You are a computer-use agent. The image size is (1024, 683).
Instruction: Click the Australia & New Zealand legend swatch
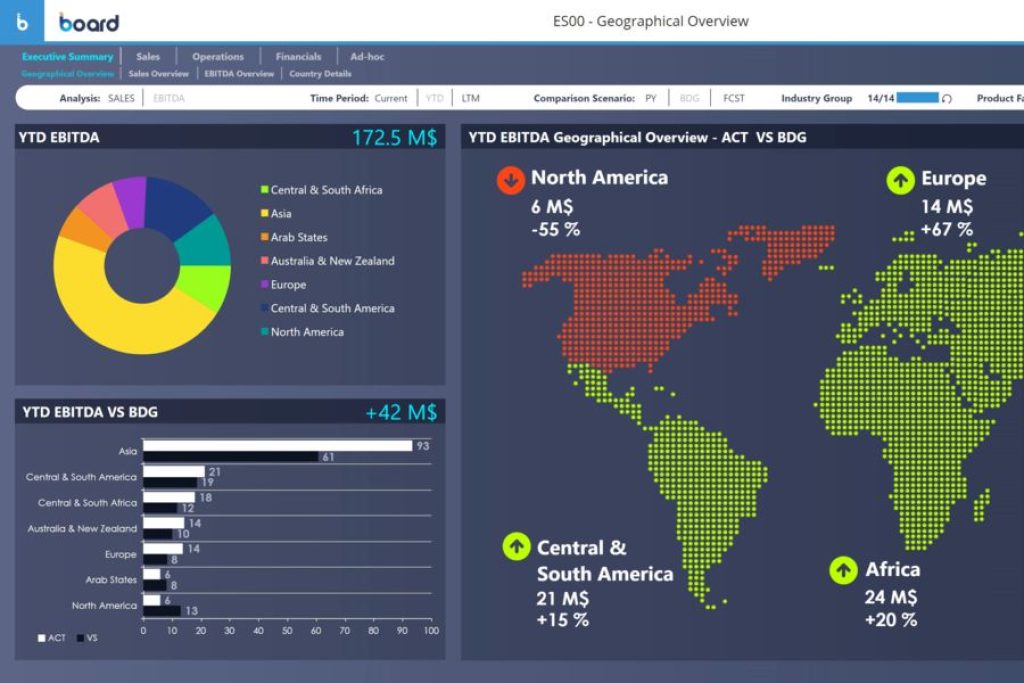tap(264, 260)
